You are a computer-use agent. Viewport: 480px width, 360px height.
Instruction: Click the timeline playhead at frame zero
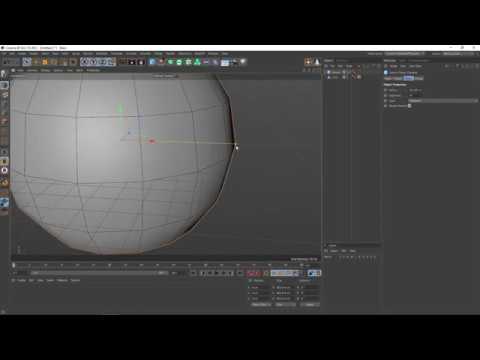(14, 265)
